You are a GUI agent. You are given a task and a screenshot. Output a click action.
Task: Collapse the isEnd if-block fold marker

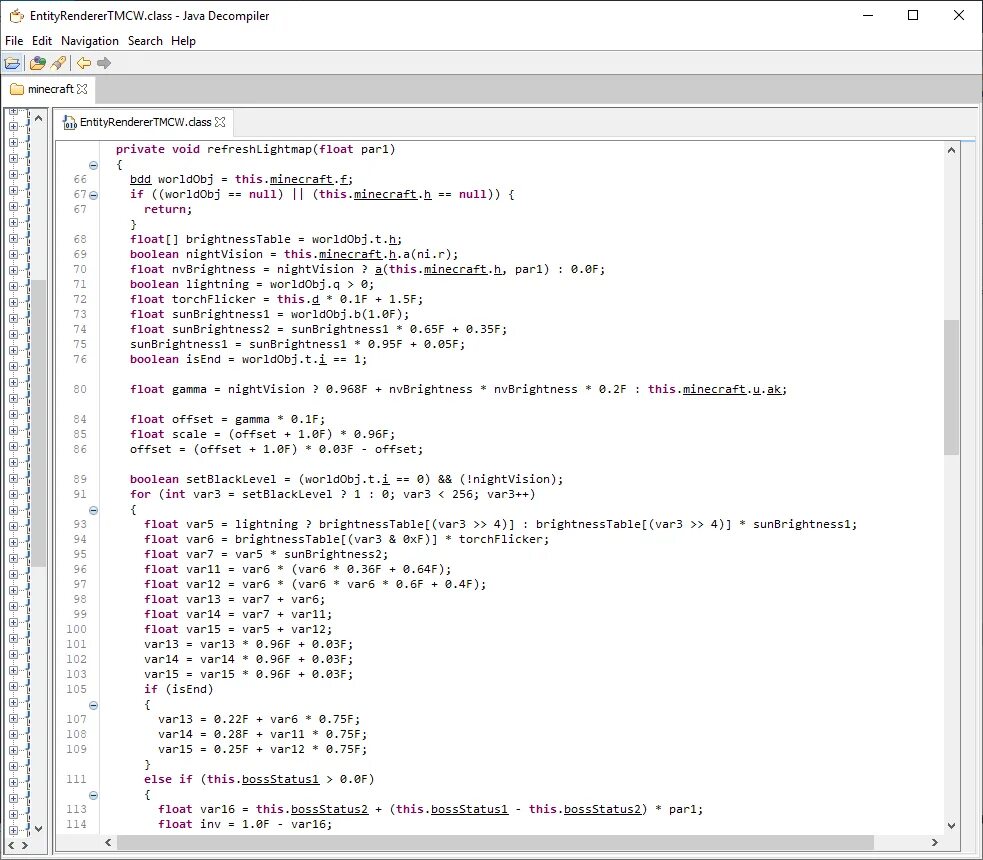click(93, 705)
